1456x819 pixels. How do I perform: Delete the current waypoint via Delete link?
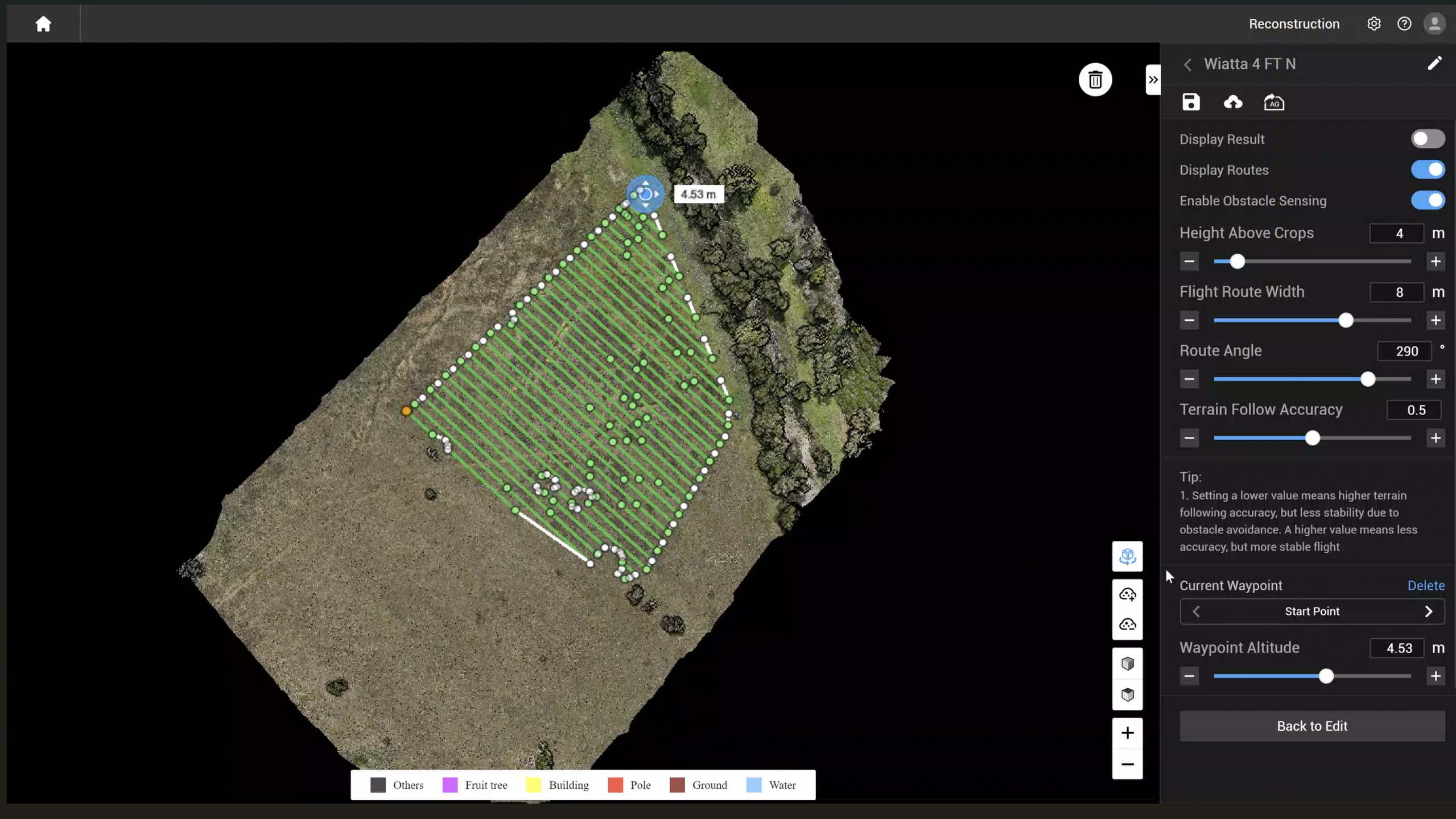click(1425, 585)
